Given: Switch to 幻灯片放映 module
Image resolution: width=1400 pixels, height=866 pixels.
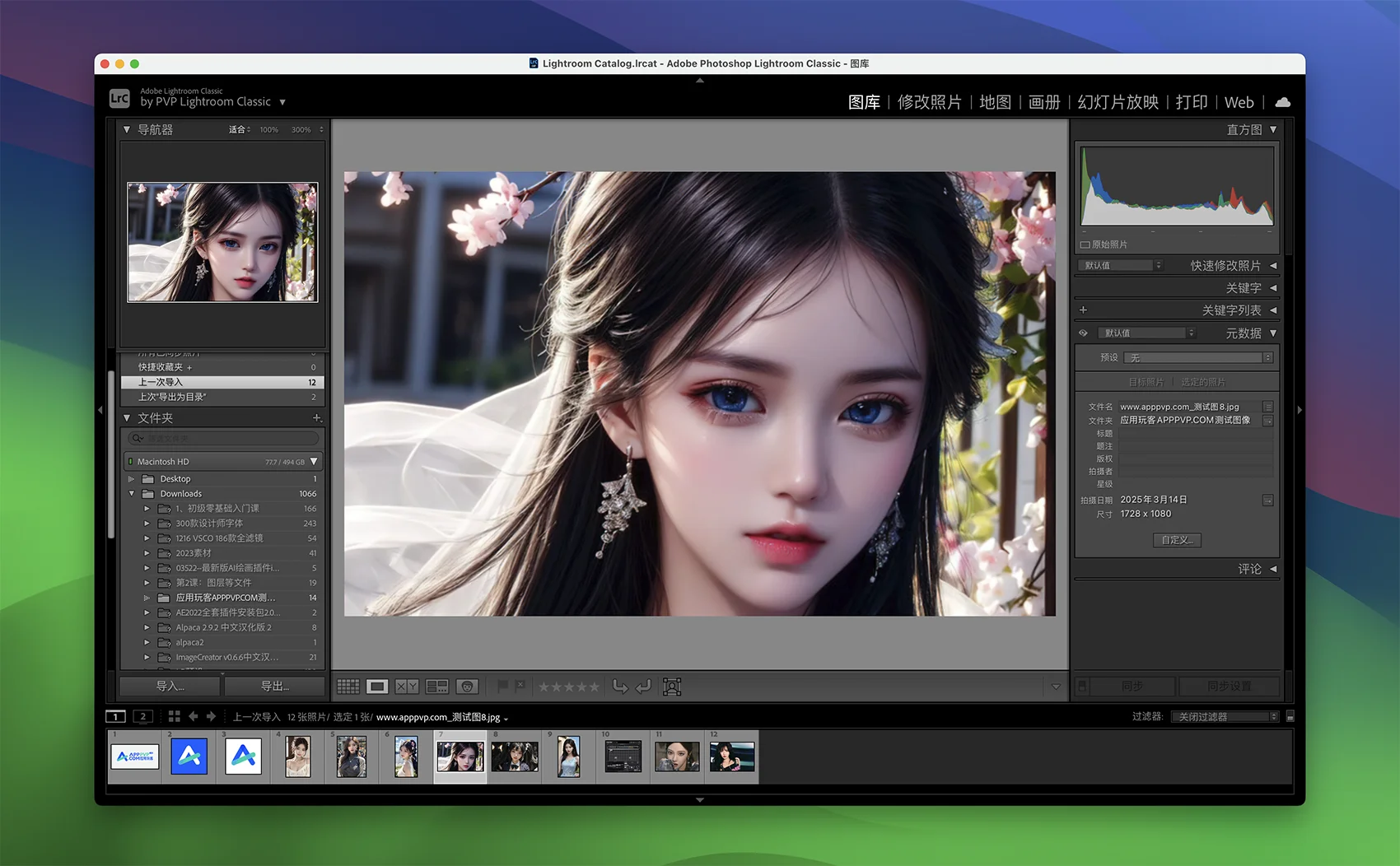Looking at the screenshot, I should pos(1118,102).
